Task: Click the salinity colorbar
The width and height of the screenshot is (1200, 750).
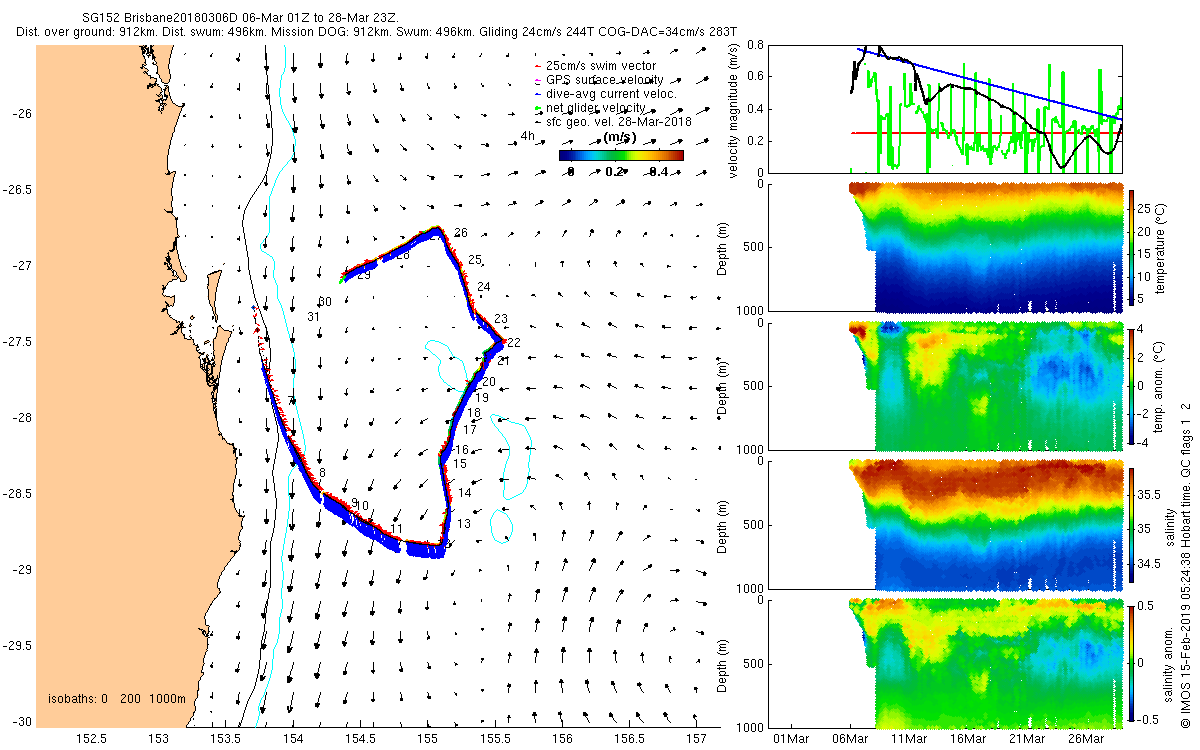Action: click(x=1132, y=524)
